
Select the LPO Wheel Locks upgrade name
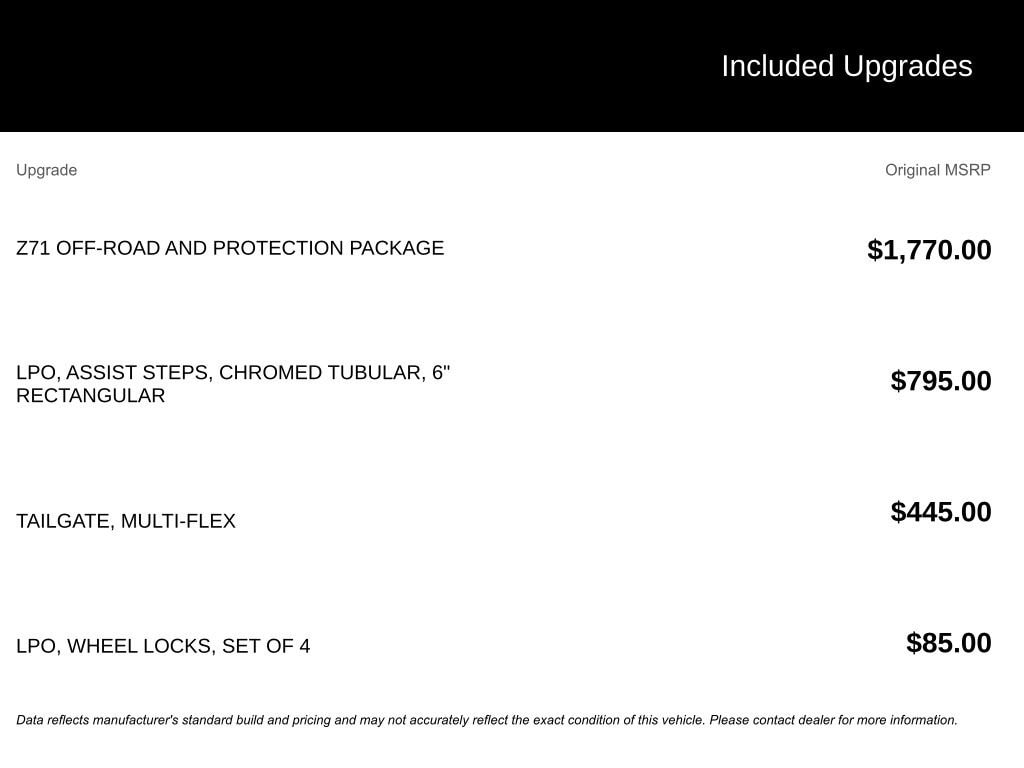[163, 646]
